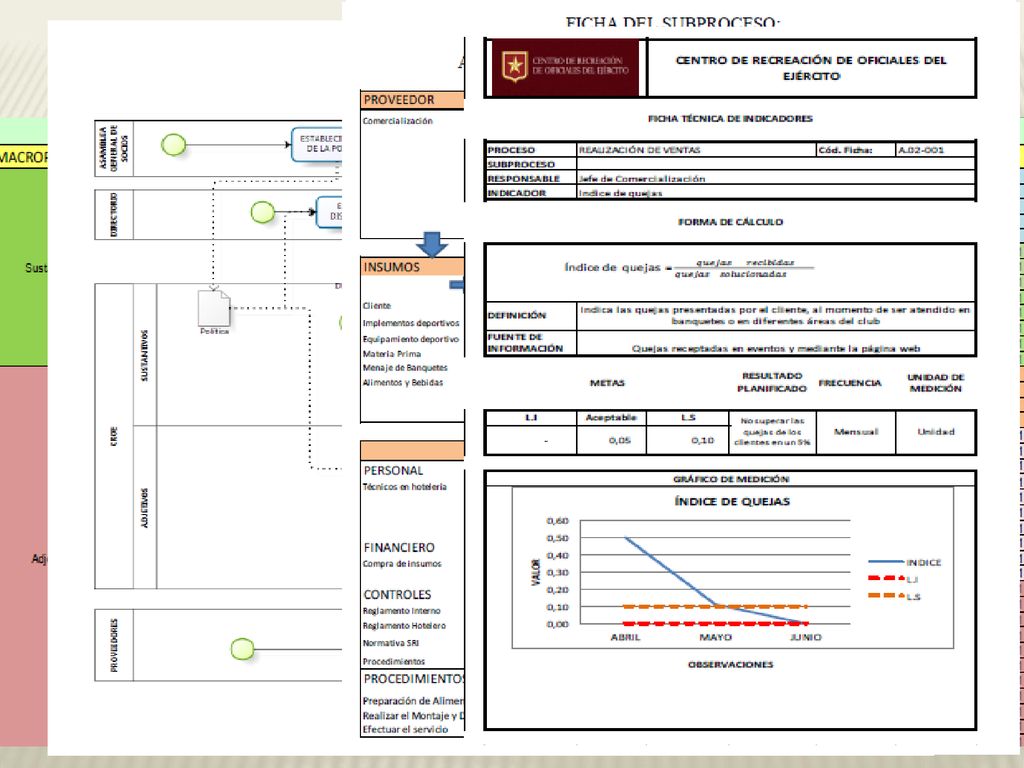
Task: Click the 'GRÁFICO DE MEDICIÓN' header
Action: click(x=731, y=479)
